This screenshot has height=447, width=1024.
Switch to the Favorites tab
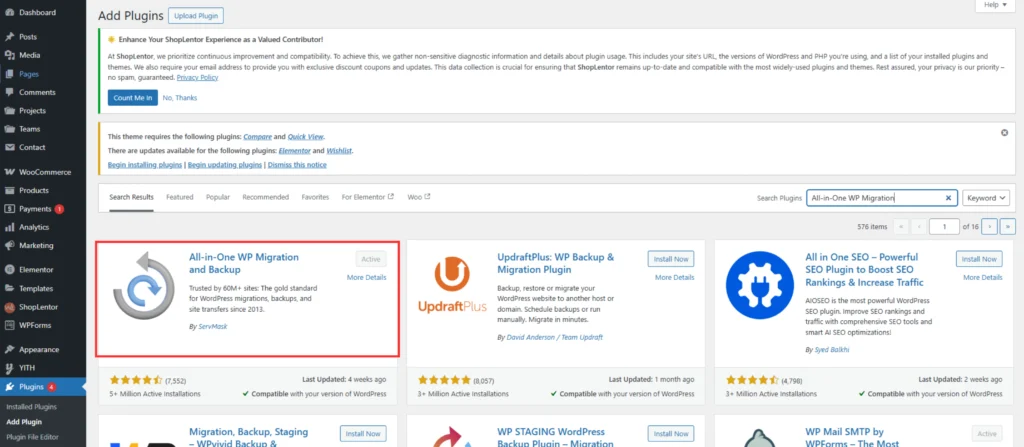point(315,197)
